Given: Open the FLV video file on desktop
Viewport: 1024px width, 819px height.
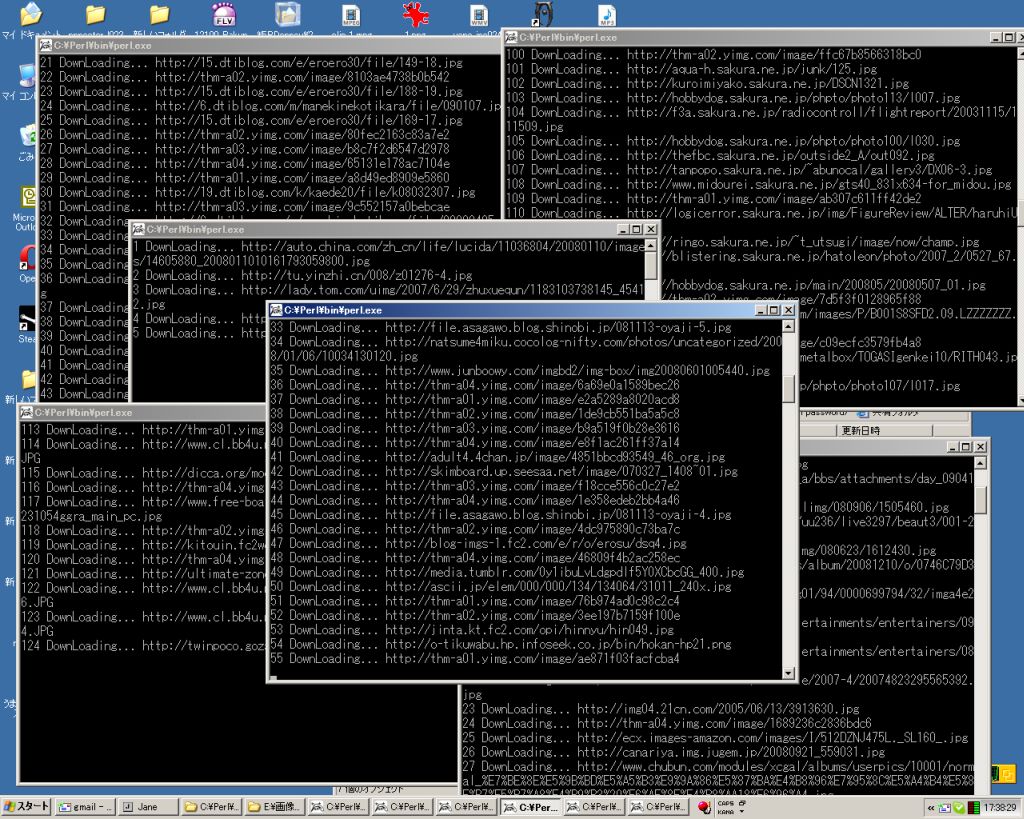Looking at the screenshot, I should click(x=224, y=14).
